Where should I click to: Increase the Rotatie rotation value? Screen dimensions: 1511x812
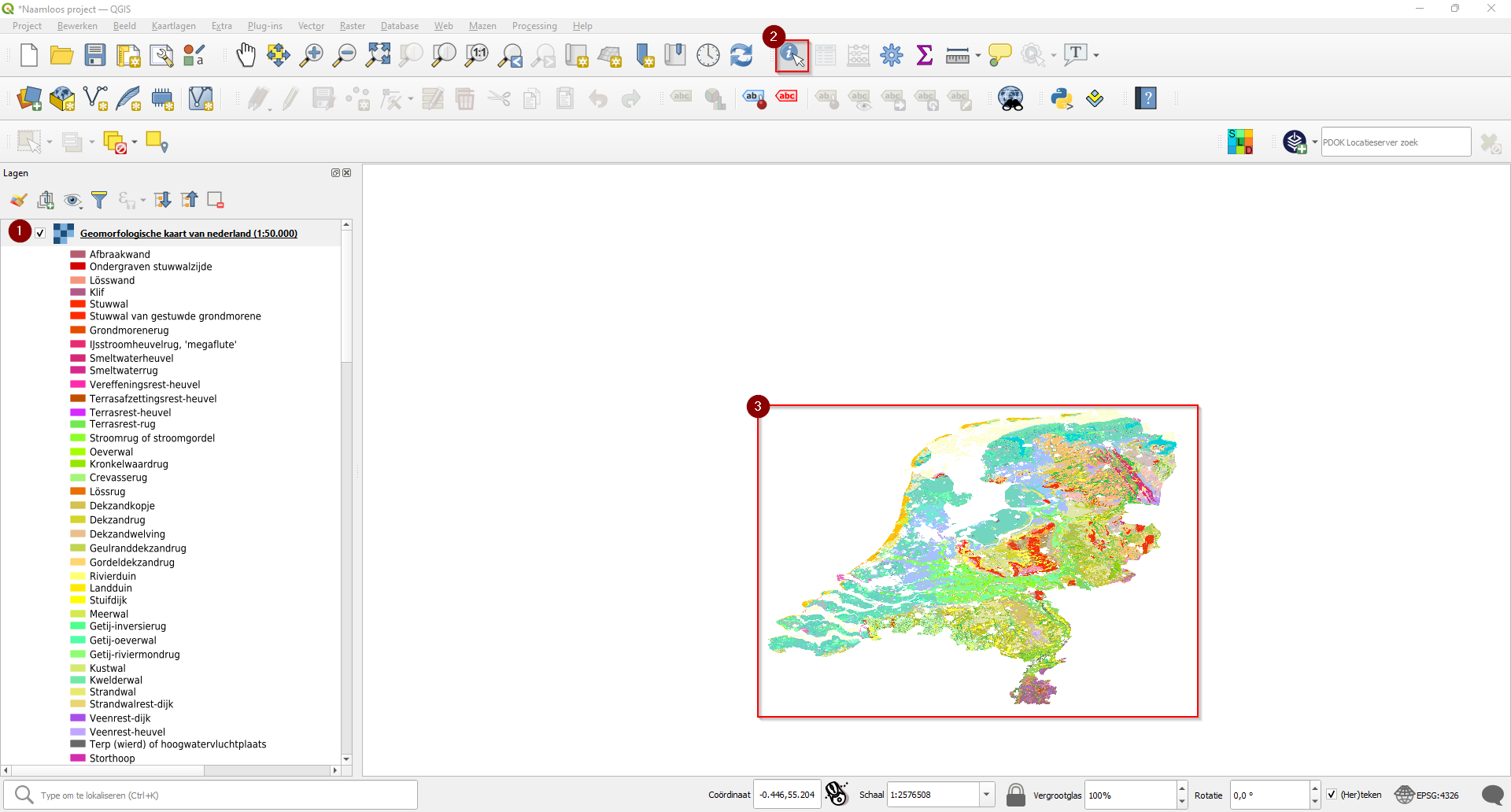(1315, 788)
